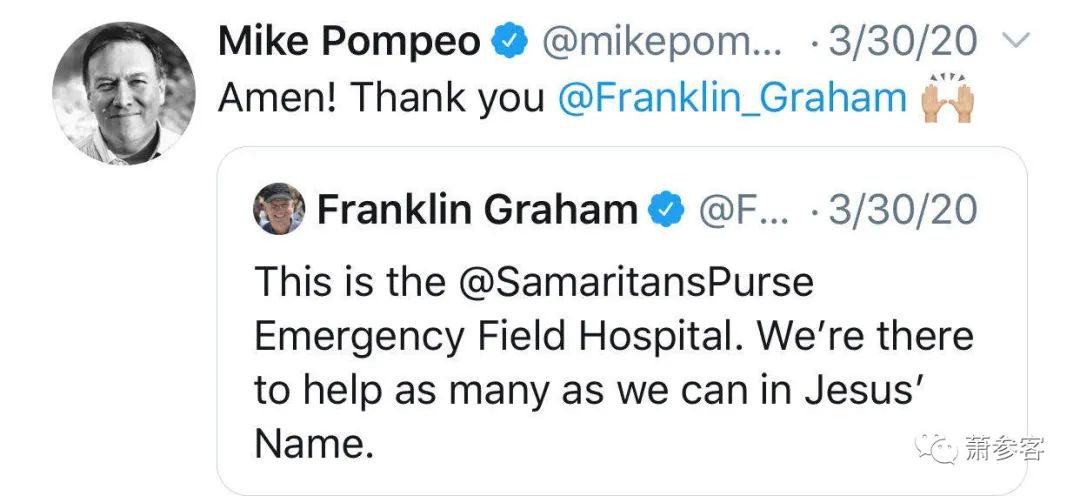1080x496 pixels.
Task: Click verified badge beside Franklin Graham
Action: [x=666, y=209]
